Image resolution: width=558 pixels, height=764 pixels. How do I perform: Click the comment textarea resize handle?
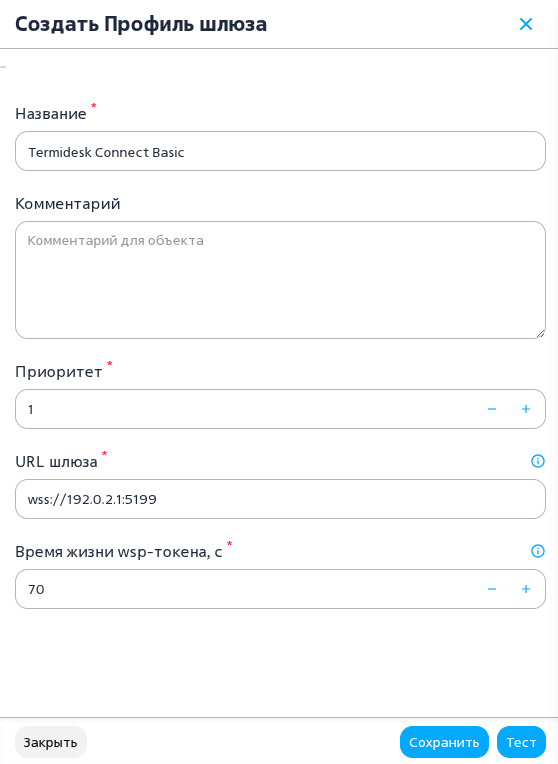pos(540,334)
